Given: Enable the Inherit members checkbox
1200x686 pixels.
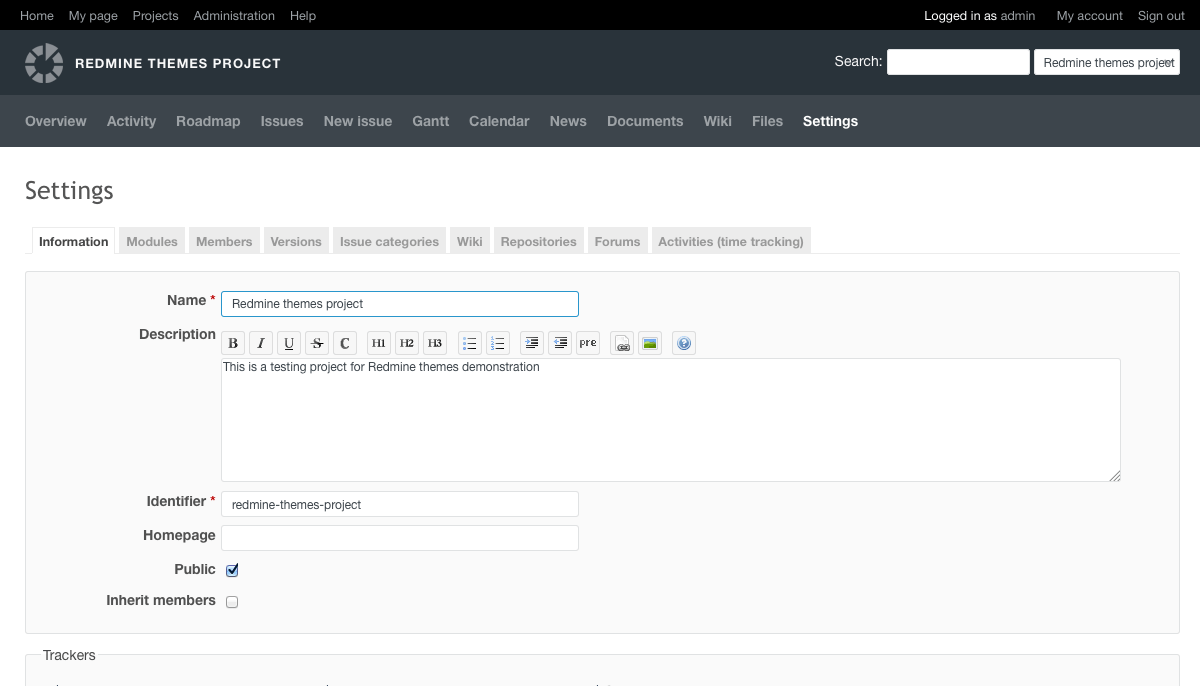Looking at the screenshot, I should 232,602.
